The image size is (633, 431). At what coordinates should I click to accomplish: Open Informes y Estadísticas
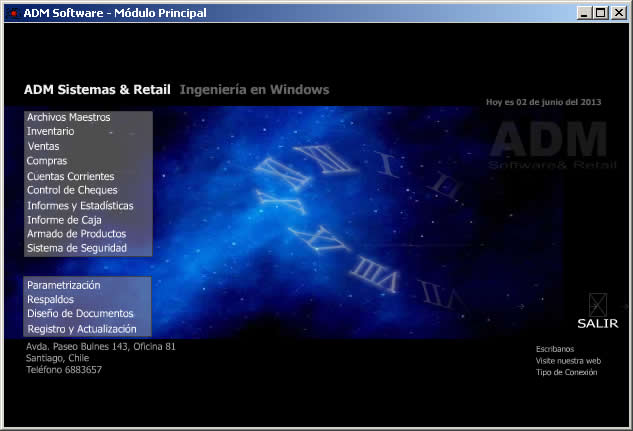[x=80, y=205]
